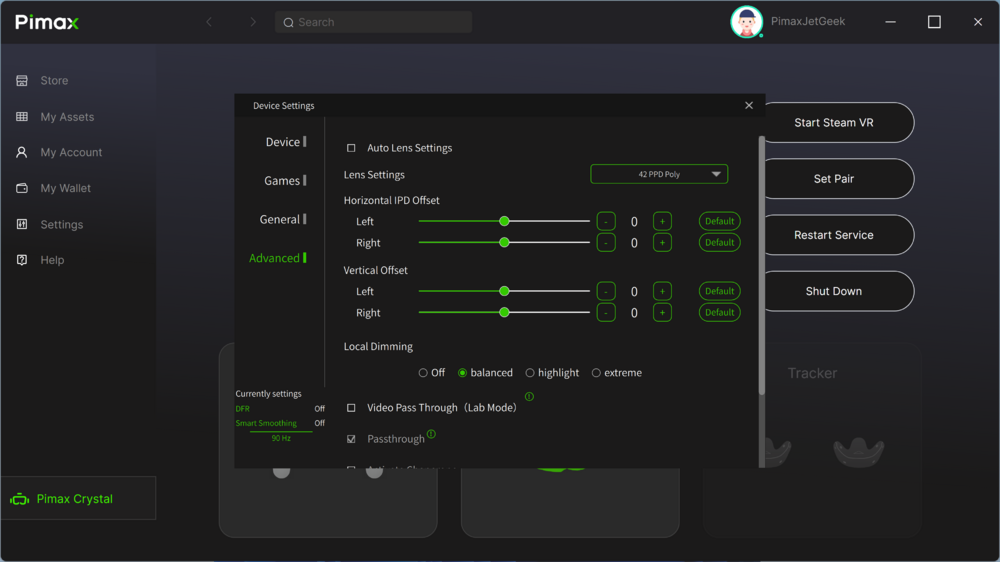Switch to the Device tab
The image size is (1000, 562).
[286, 142]
